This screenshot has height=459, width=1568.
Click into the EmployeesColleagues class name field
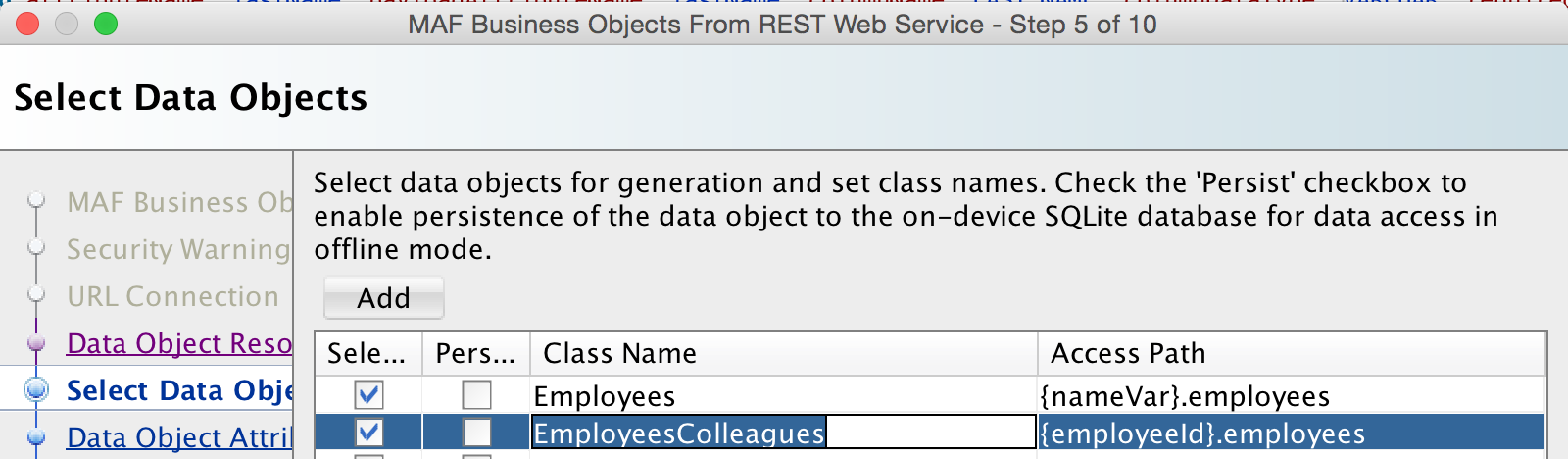pos(782,433)
